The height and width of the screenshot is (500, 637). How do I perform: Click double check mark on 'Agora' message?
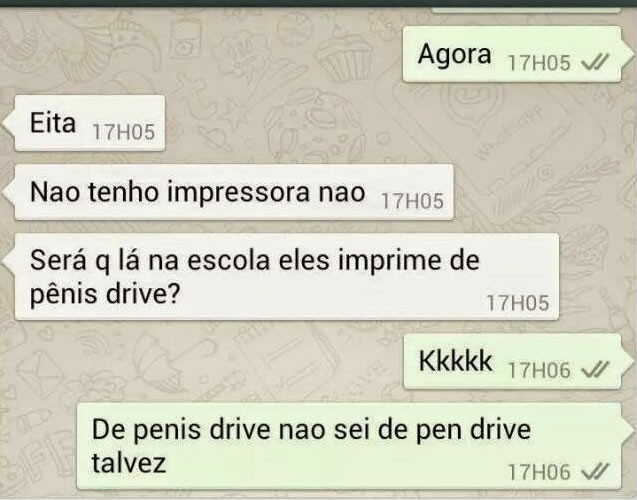[x=595, y=63]
